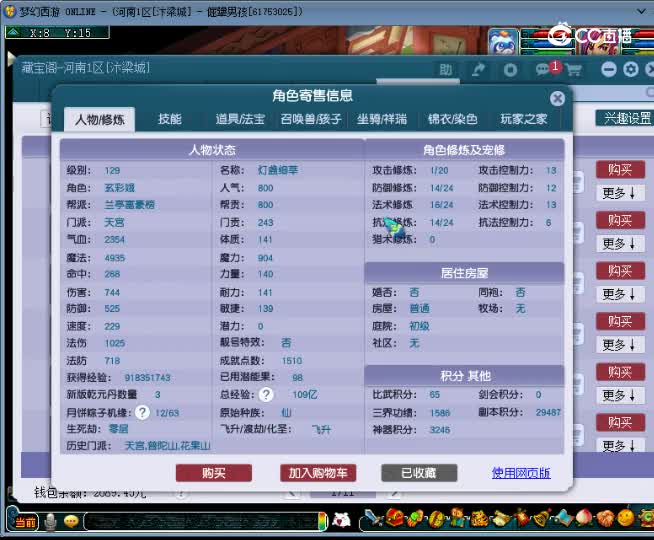
Task: Click the question mark beside 月饼粽子机缘
Action: point(143,412)
